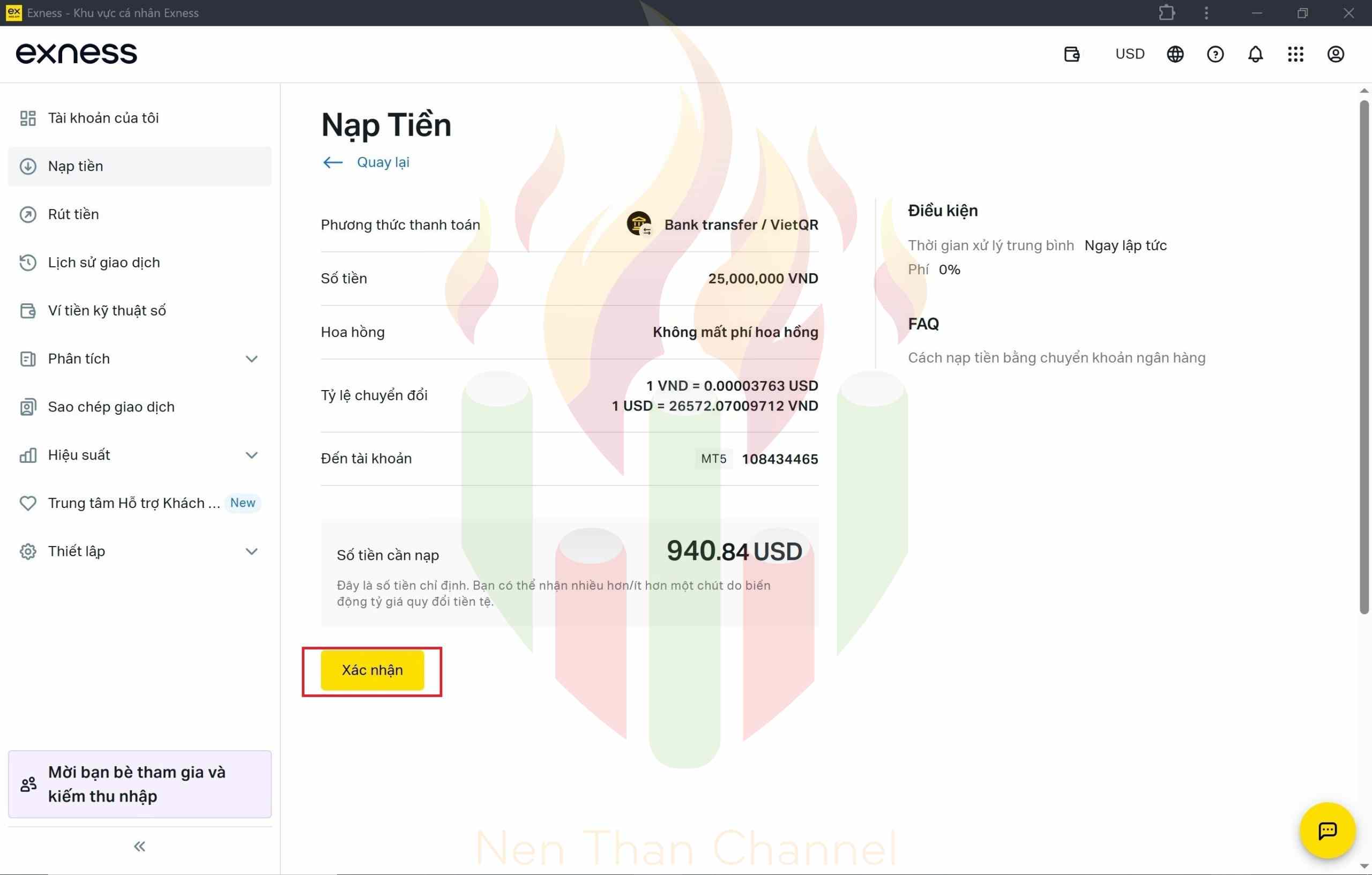This screenshot has height=875, width=1372.
Task: Collapse the sidebar with double chevron
Action: 139,846
